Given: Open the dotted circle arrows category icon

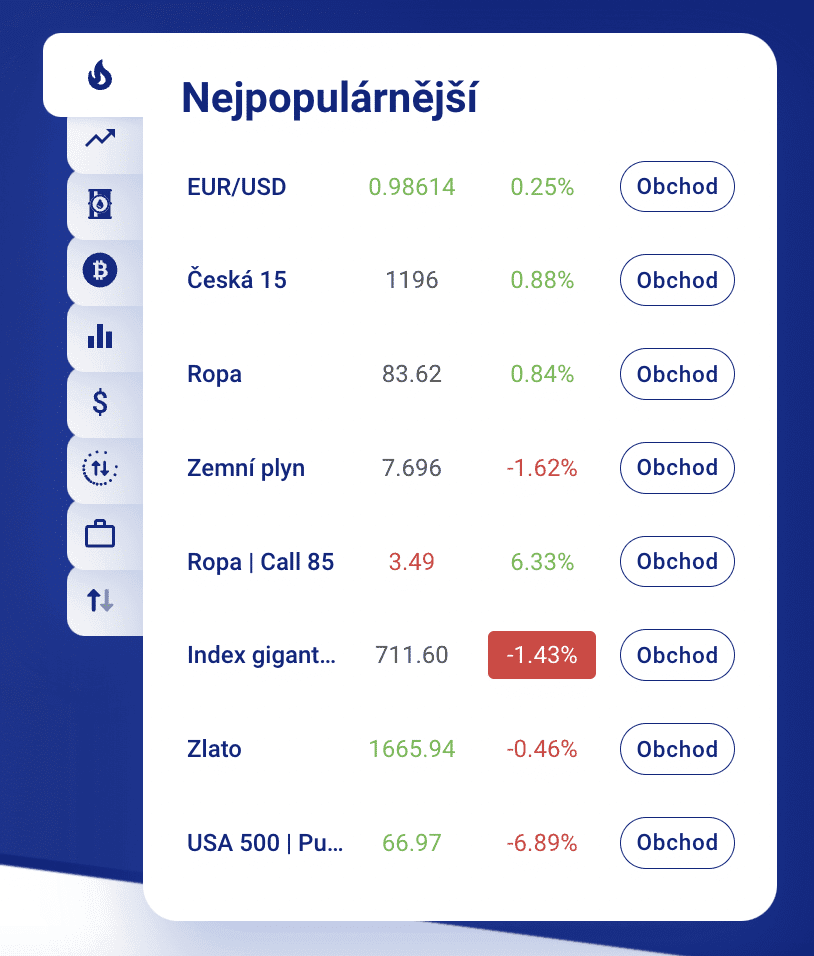Looking at the screenshot, I should (100, 468).
